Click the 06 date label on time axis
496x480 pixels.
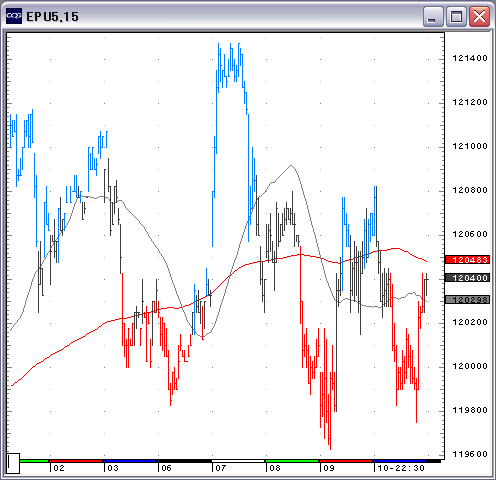click(x=166, y=468)
